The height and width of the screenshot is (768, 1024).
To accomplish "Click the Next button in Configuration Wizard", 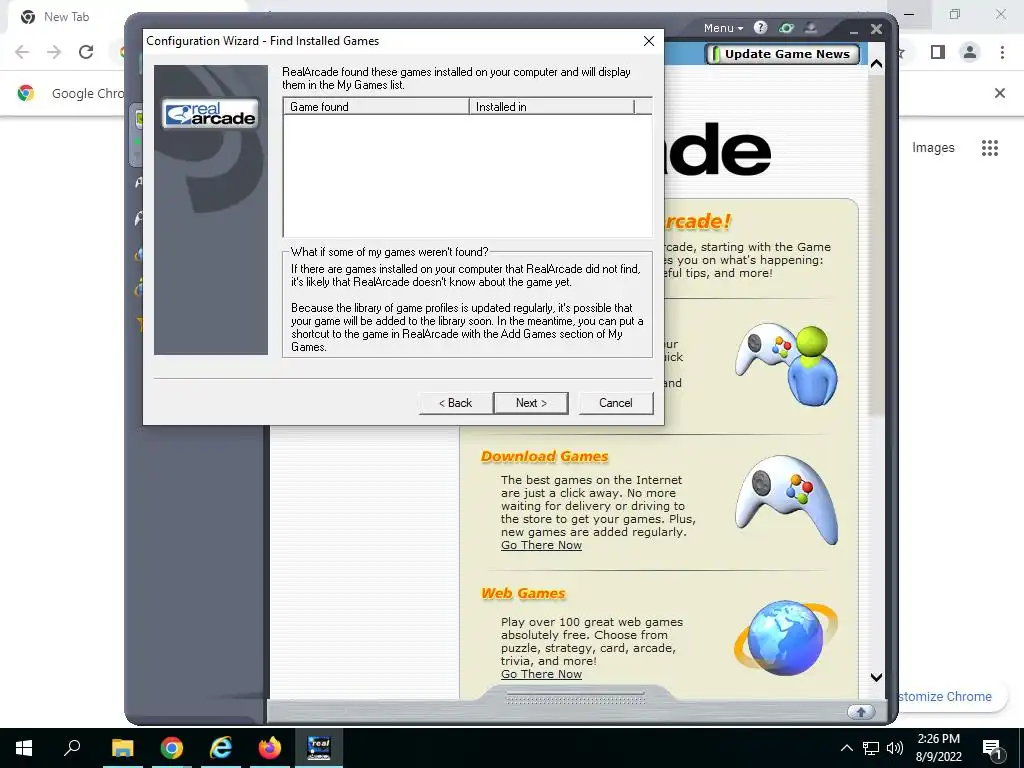I will coord(531,403).
